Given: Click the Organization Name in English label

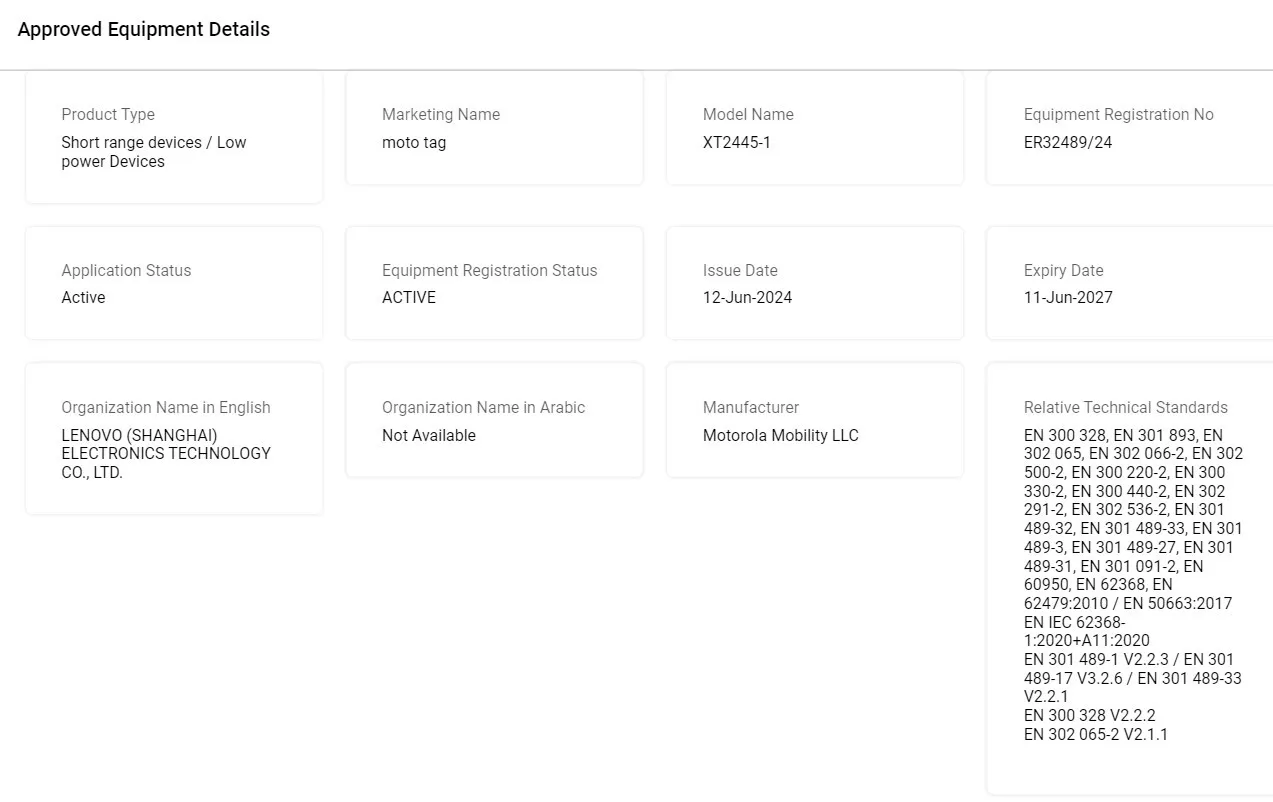Looking at the screenshot, I should point(166,407).
